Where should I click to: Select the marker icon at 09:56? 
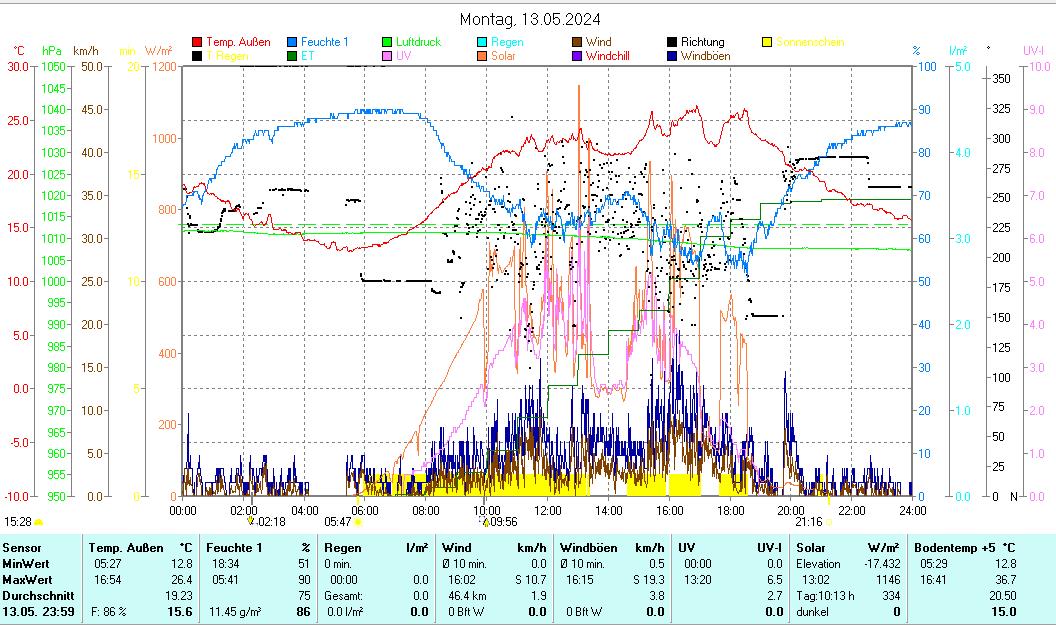pyautogui.click(x=486, y=522)
